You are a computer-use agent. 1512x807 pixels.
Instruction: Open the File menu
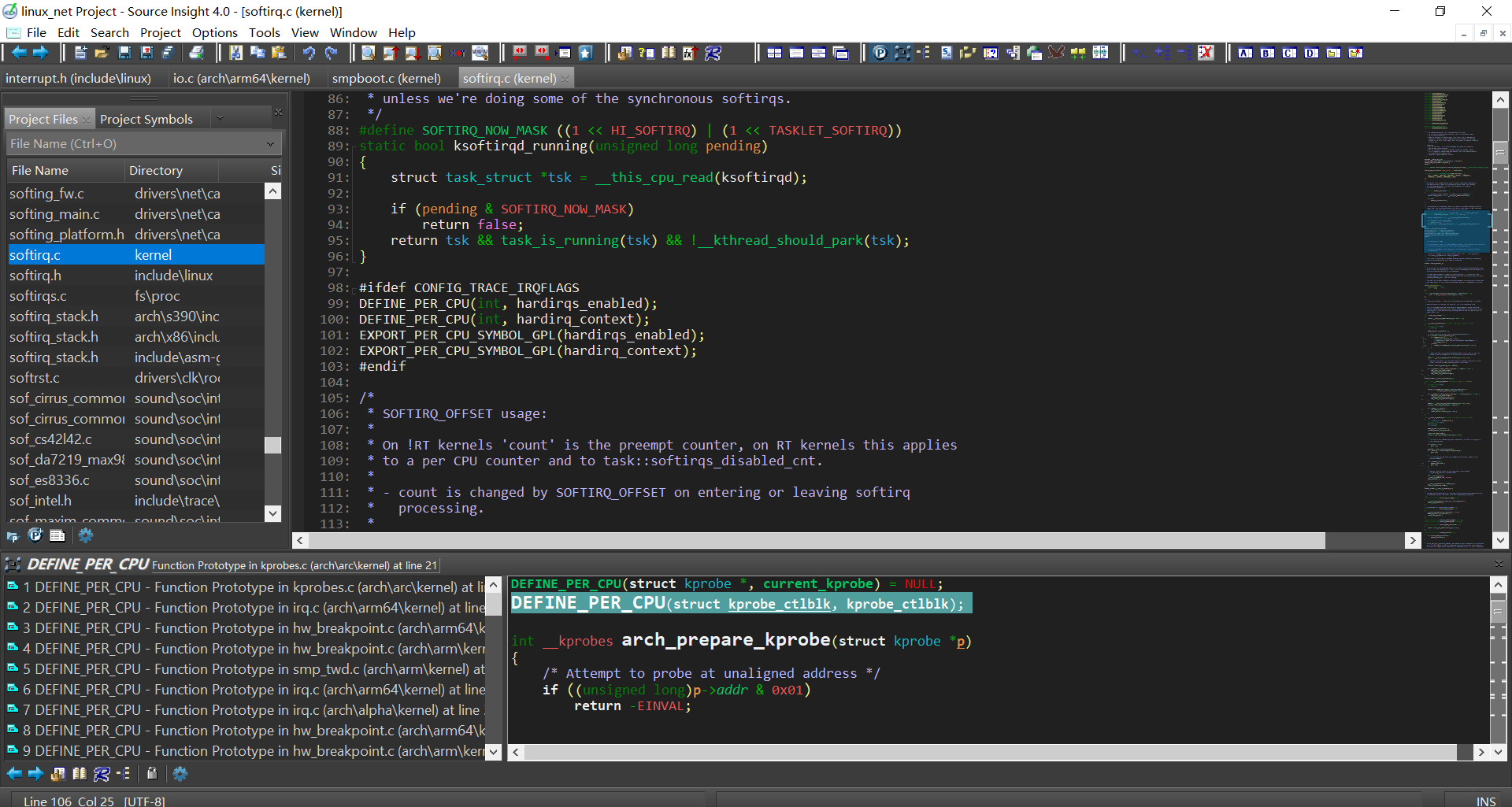coord(36,32)
